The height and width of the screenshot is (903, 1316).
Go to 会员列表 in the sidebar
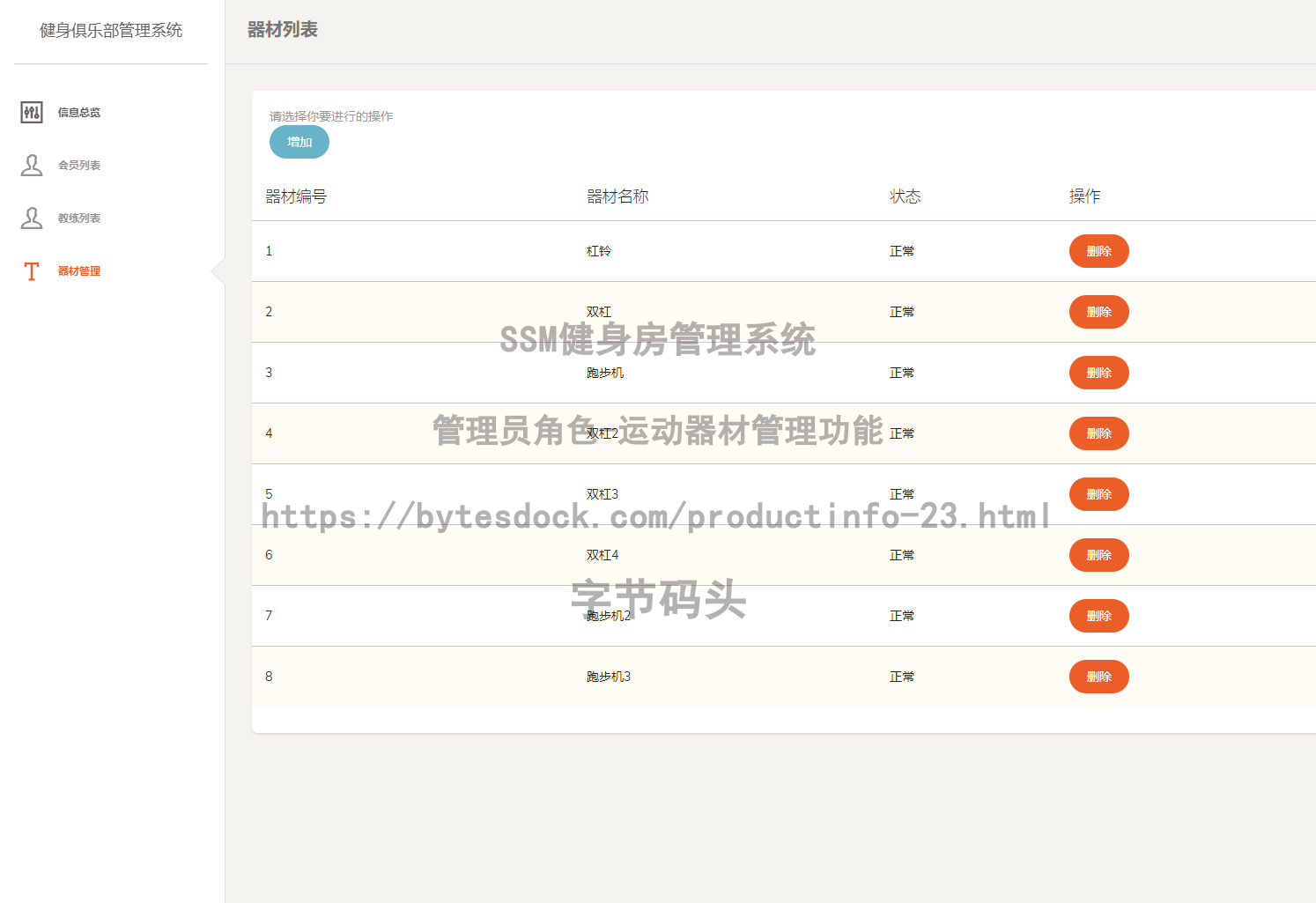(x=79, y=166)
